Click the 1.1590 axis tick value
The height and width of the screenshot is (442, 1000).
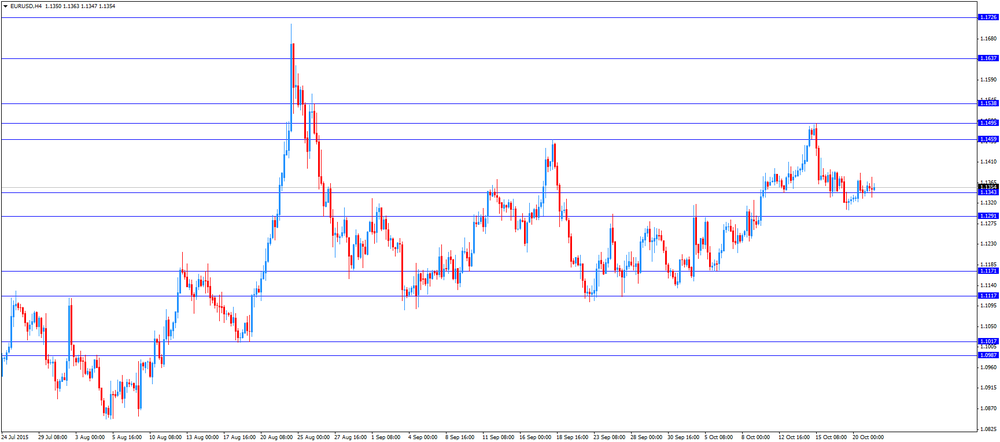[x=987, y=80]
